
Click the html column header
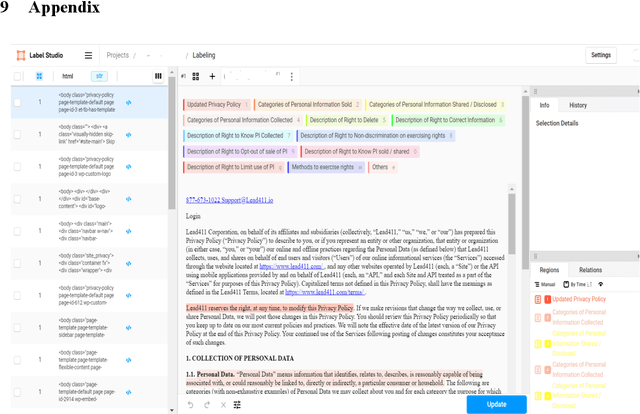coord(68,76)
